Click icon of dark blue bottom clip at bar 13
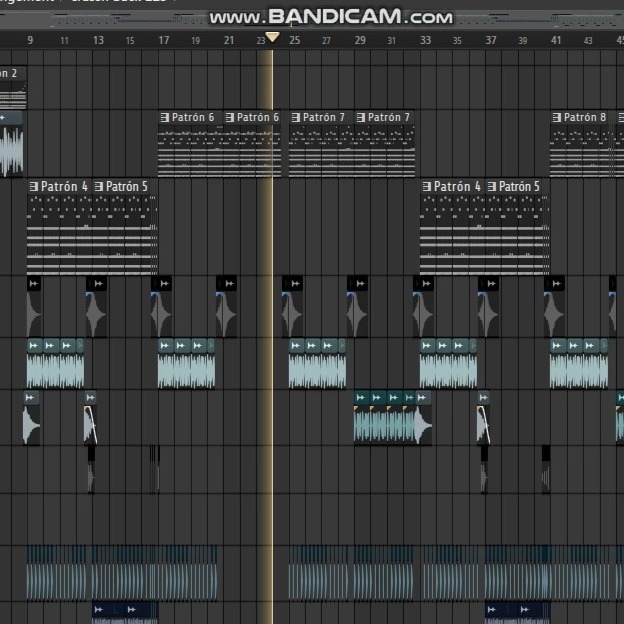624x624 pixels. point(99,609)
